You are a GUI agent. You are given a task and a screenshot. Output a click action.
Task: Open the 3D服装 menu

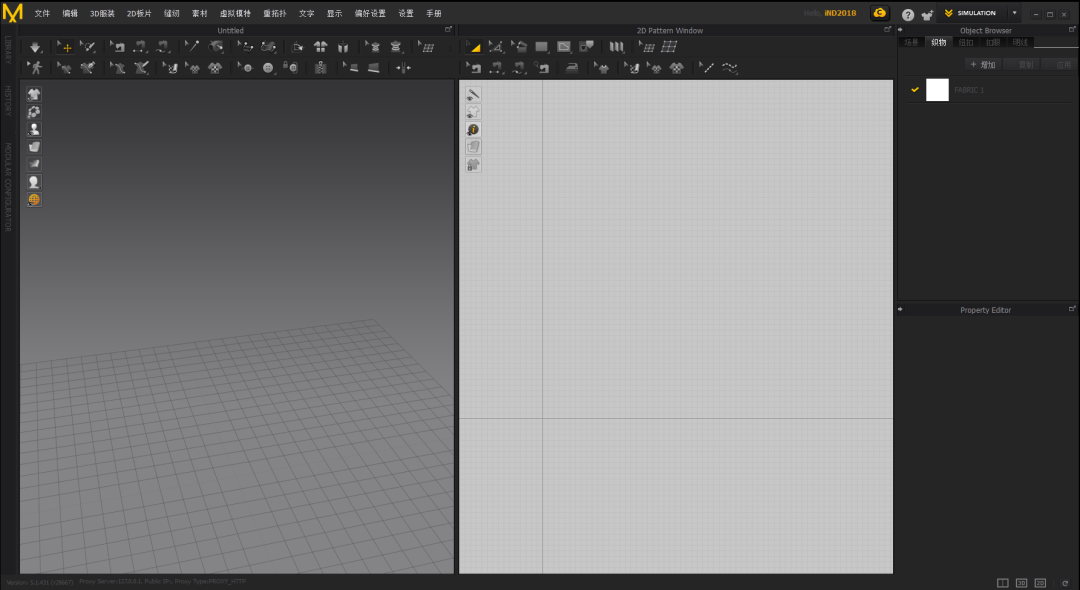coord(102,14)
